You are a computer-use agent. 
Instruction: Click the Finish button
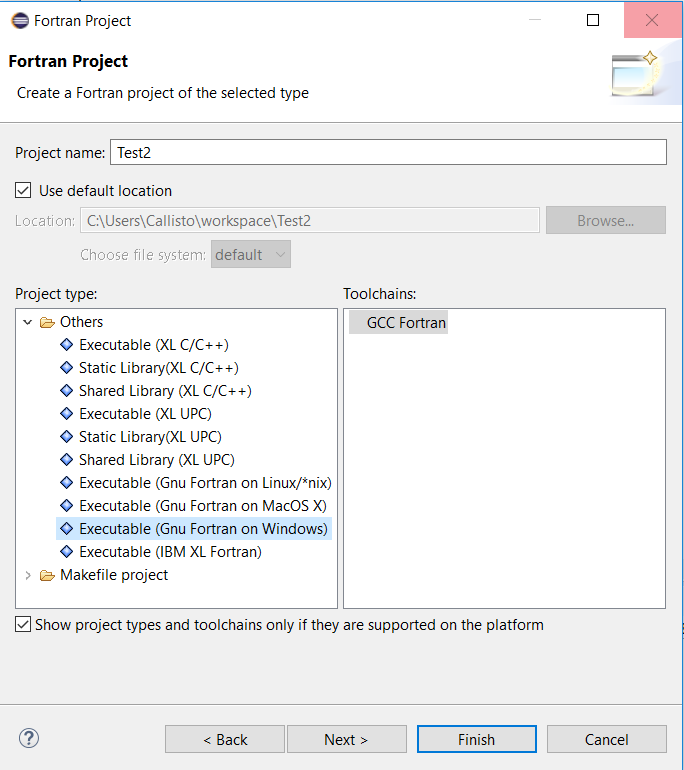tap(477, 739)
